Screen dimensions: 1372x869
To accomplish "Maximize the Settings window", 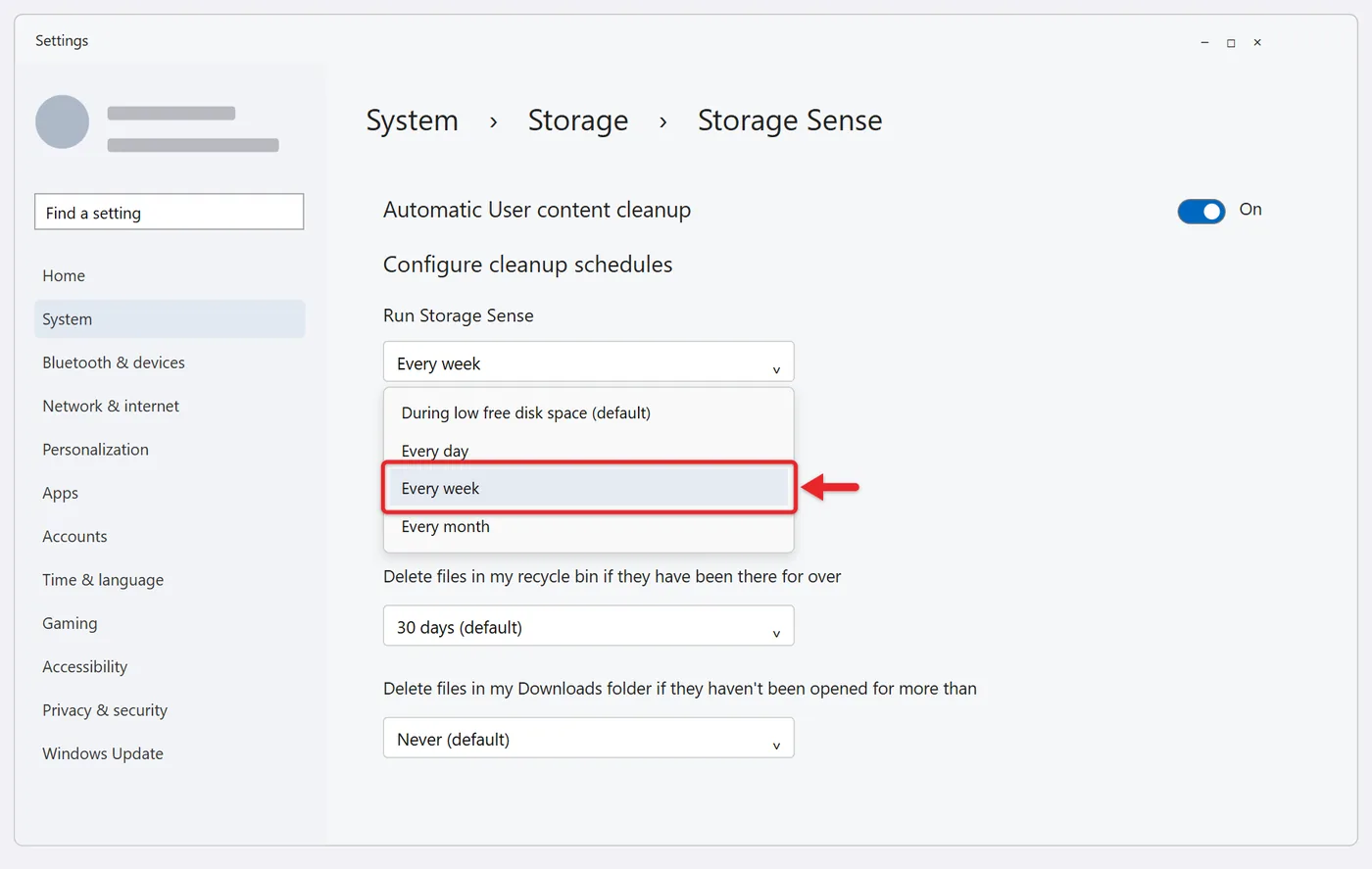I will point(1231,42).
